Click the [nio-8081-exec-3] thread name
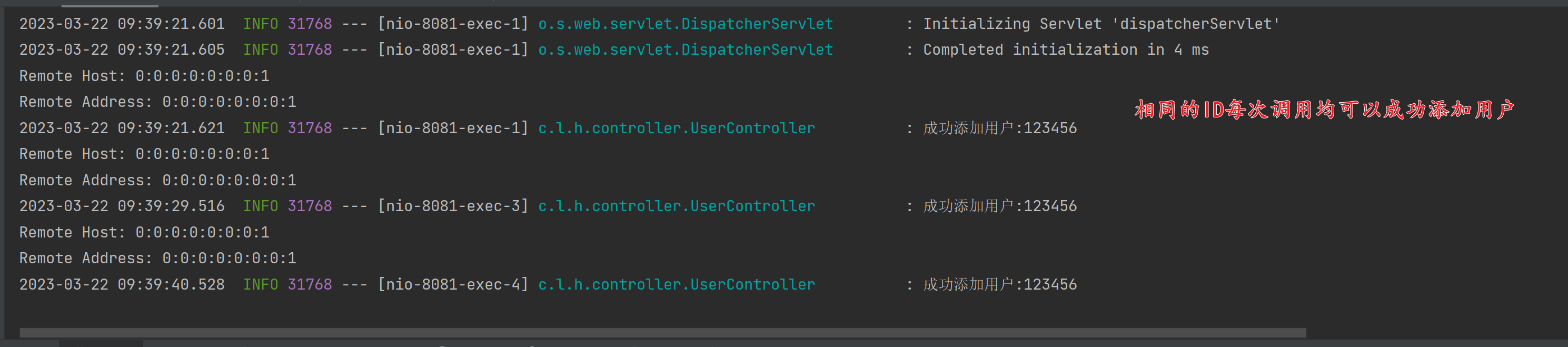This screenshot has width=1568, height=347. (x=453, y=206)
